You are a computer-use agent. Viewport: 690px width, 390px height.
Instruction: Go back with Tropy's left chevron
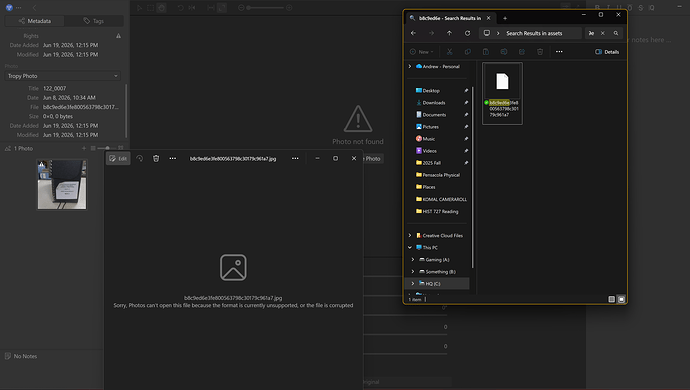[34, 7]
